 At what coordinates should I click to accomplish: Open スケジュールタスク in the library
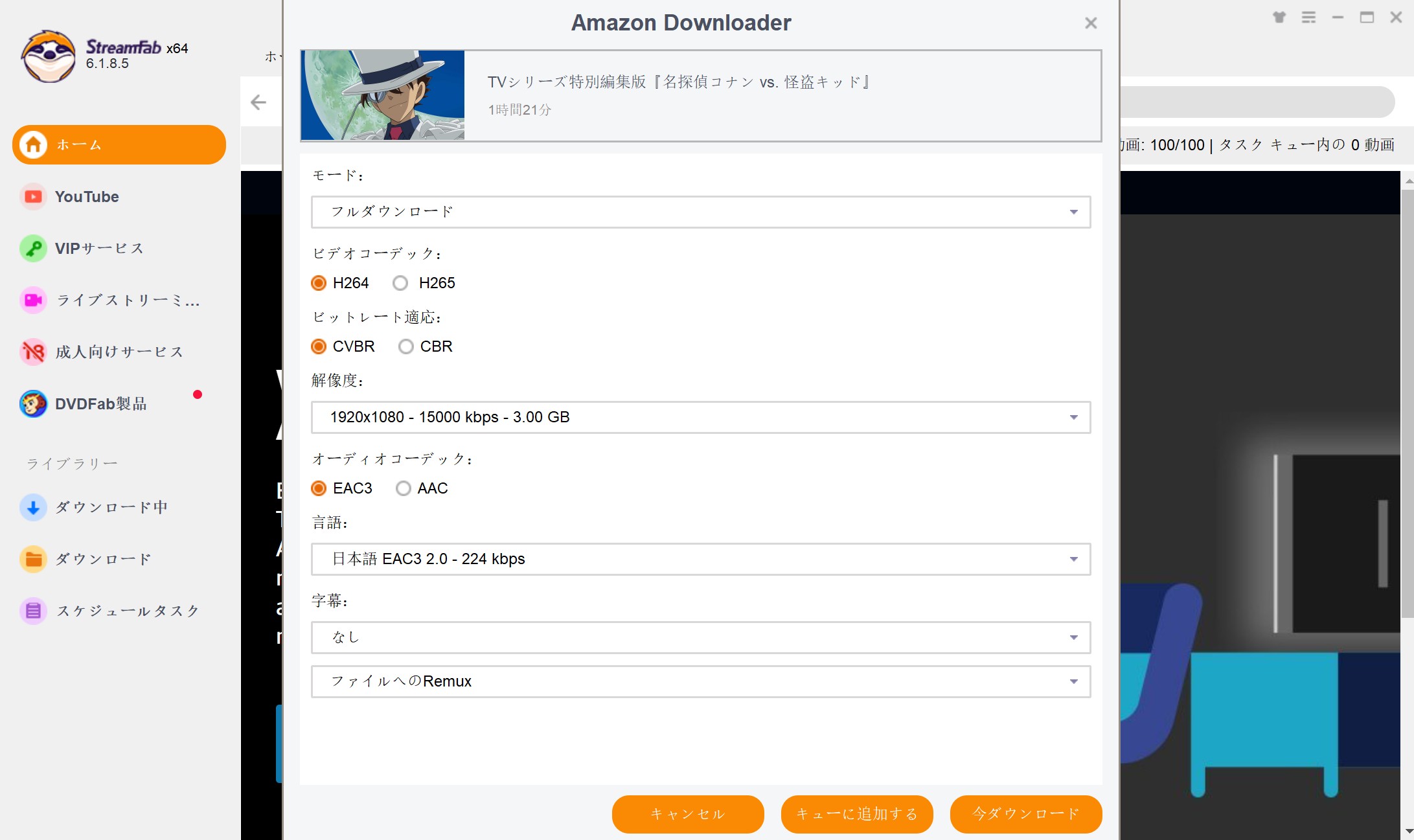tap(119, 611)
